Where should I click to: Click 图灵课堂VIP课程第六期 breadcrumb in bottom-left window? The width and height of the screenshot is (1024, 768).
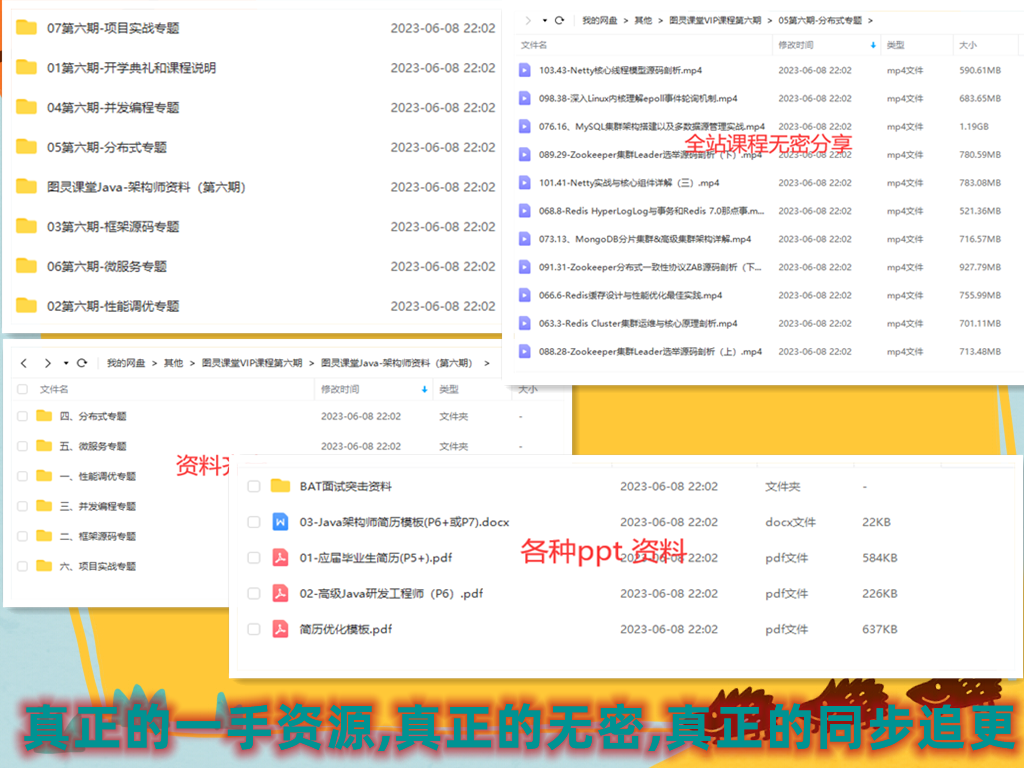[x=251, y=362]
